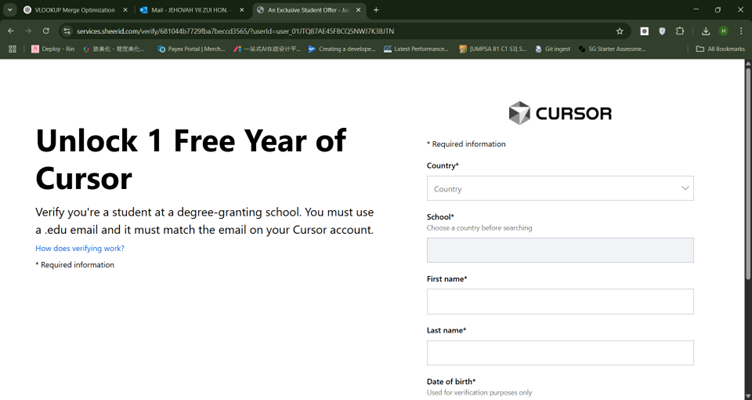Reload the current page
The width and height of the screenshot is (752, 400).
46,31
